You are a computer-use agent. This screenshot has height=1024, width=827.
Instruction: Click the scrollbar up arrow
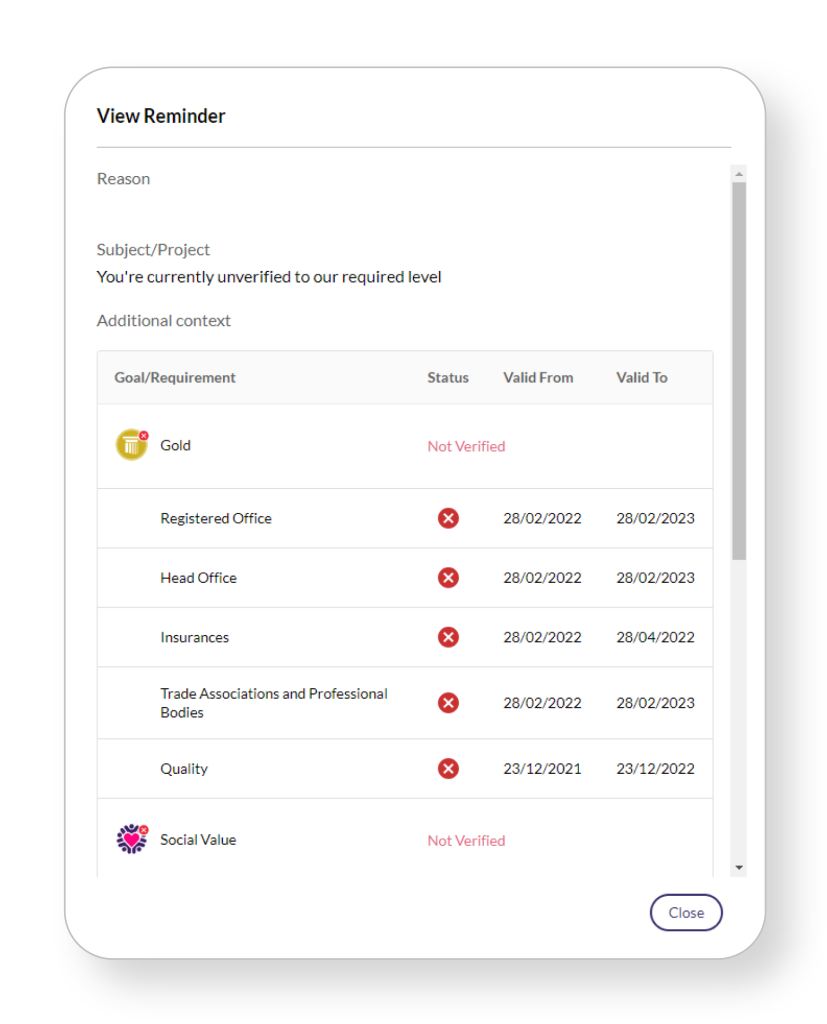[739, 174]
